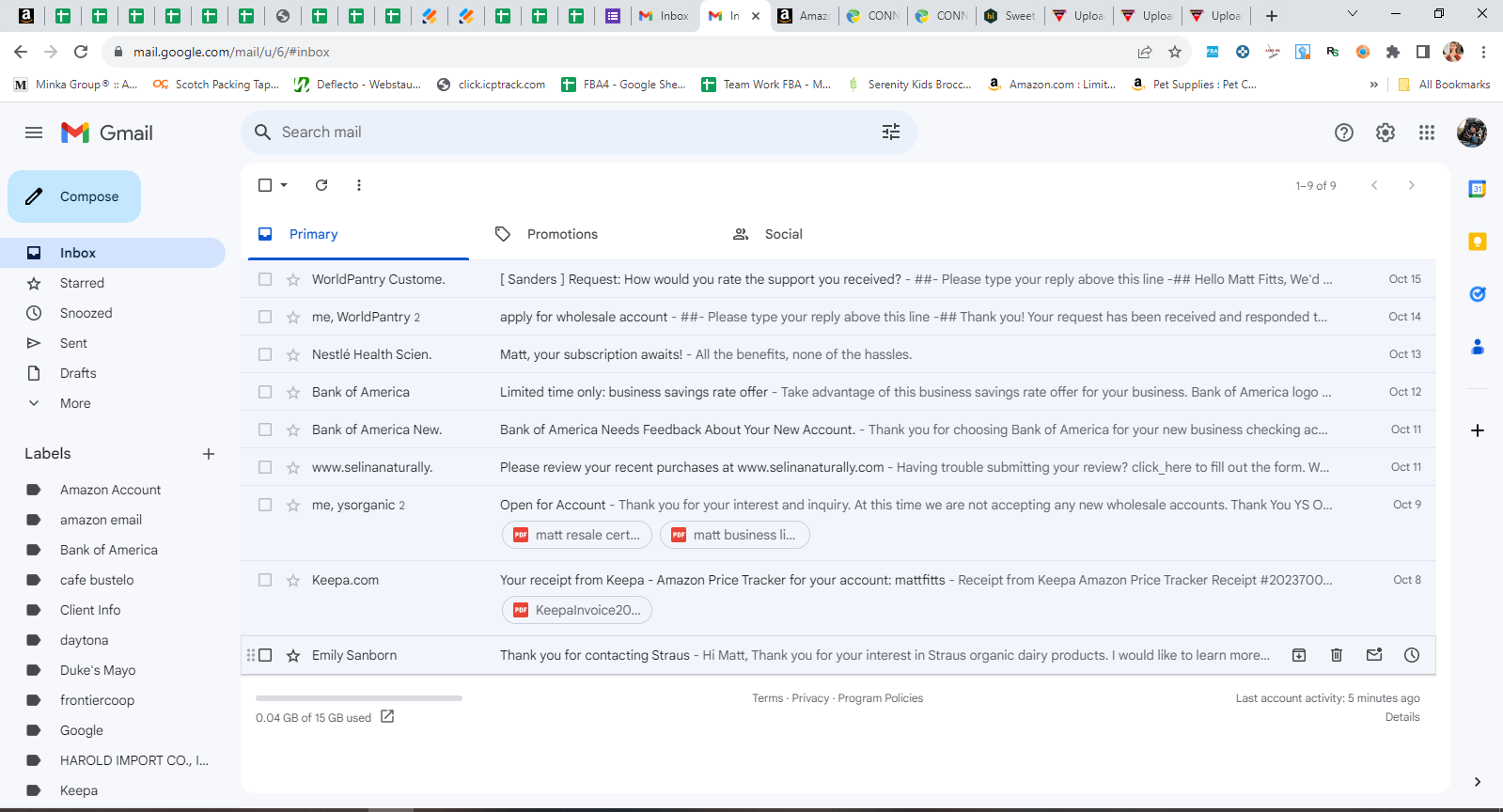Tick the Emily Sanborn email checkbox
The height and width of the screenshot is (812, 1503).
pos(265,655)
